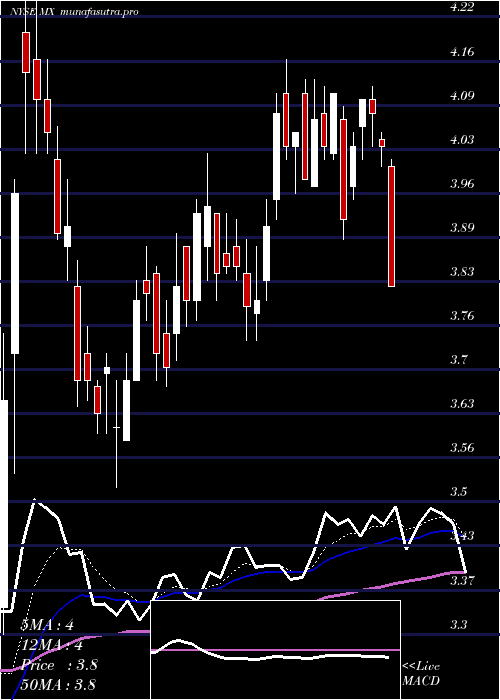The image size is (500, 700).
Task: Click the 50MA : 3.8 legend entry
Action: tap(58, 685)
